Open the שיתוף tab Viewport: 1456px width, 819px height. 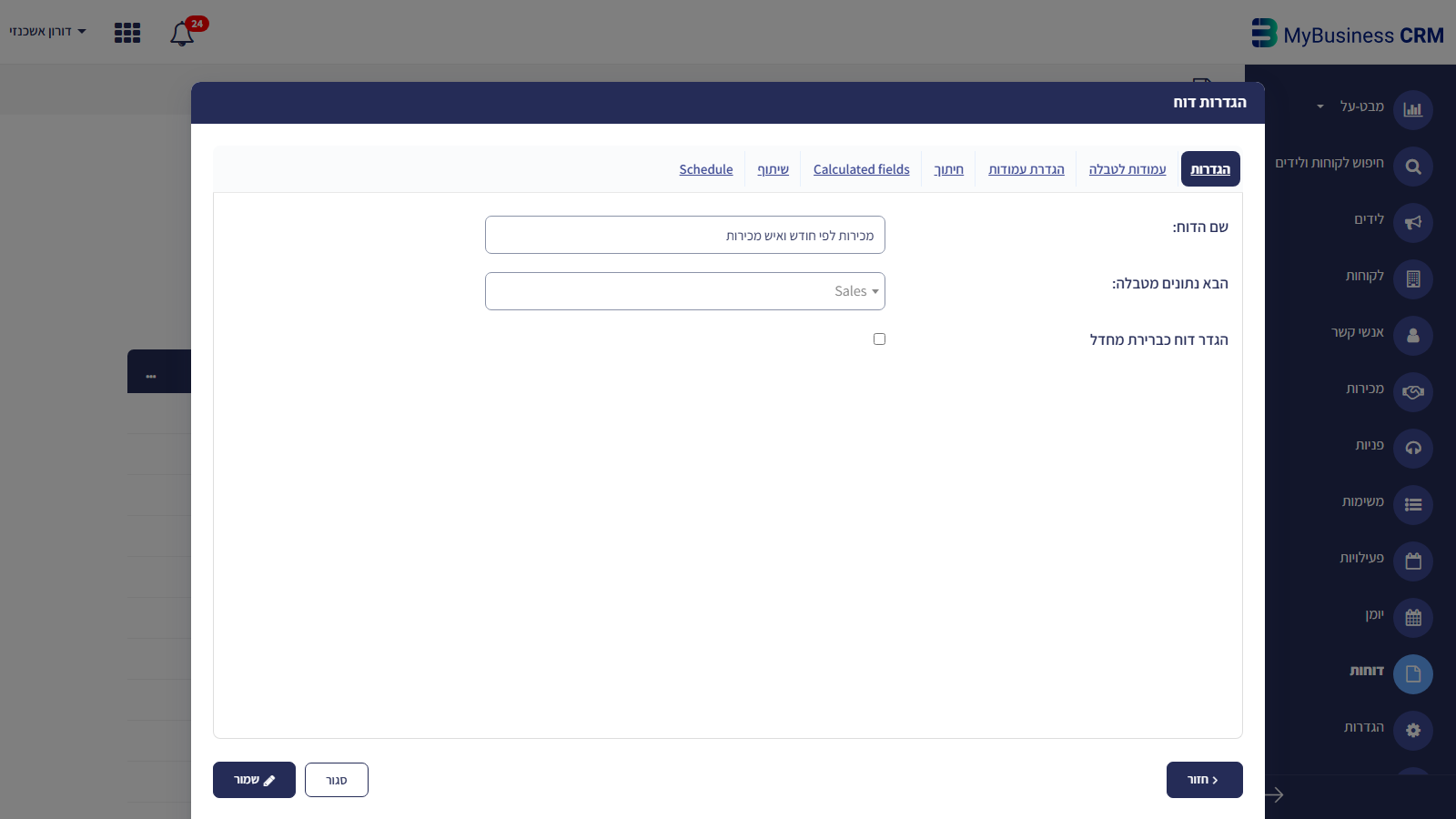pyautogui.click(x=773, y=169)
